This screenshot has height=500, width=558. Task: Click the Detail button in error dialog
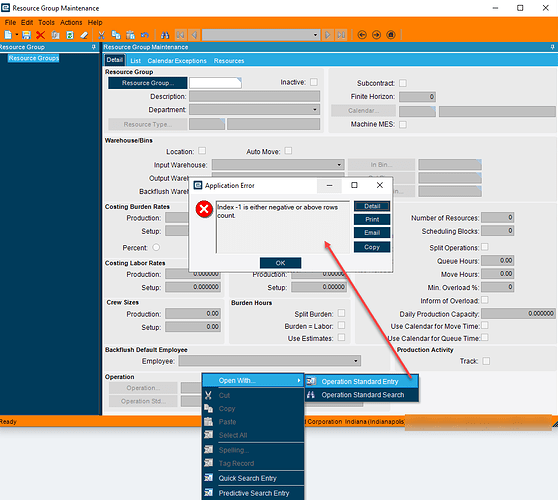click(x=372, y=206)
